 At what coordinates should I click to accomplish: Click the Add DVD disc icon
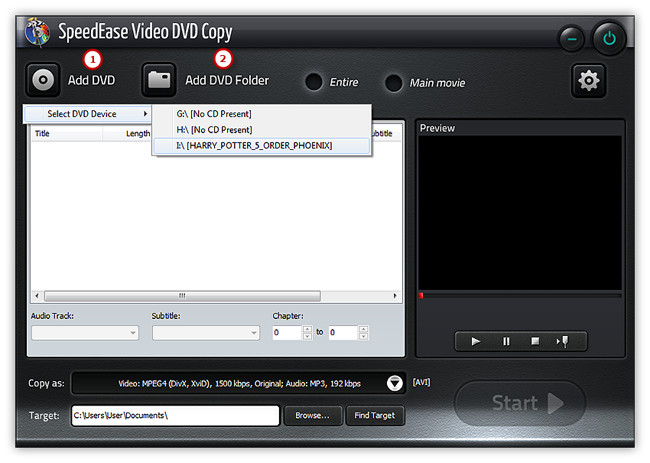click(43, 80)
